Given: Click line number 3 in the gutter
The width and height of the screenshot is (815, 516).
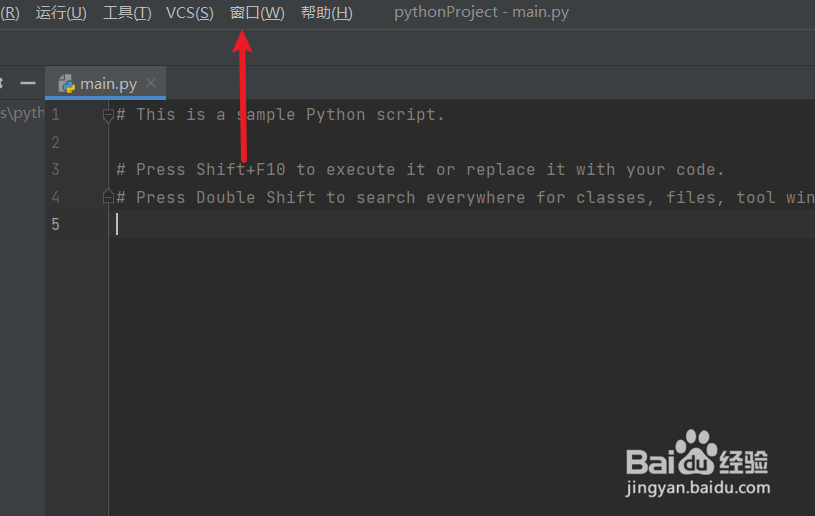Looking at the screenshot, I should (x=56, y=170).
